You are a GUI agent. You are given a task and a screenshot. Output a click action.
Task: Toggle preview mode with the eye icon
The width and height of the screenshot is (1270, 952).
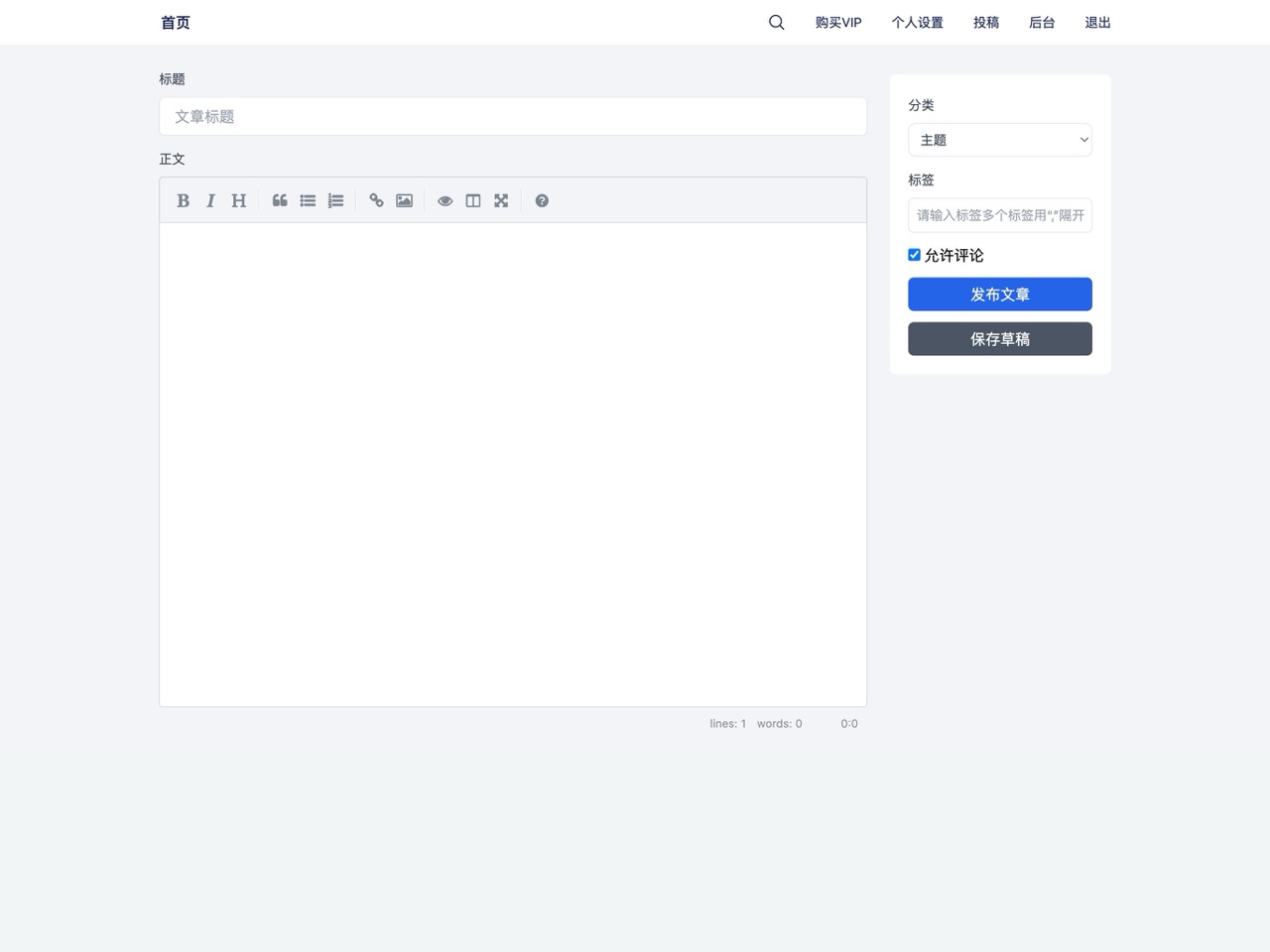[444, 200]
